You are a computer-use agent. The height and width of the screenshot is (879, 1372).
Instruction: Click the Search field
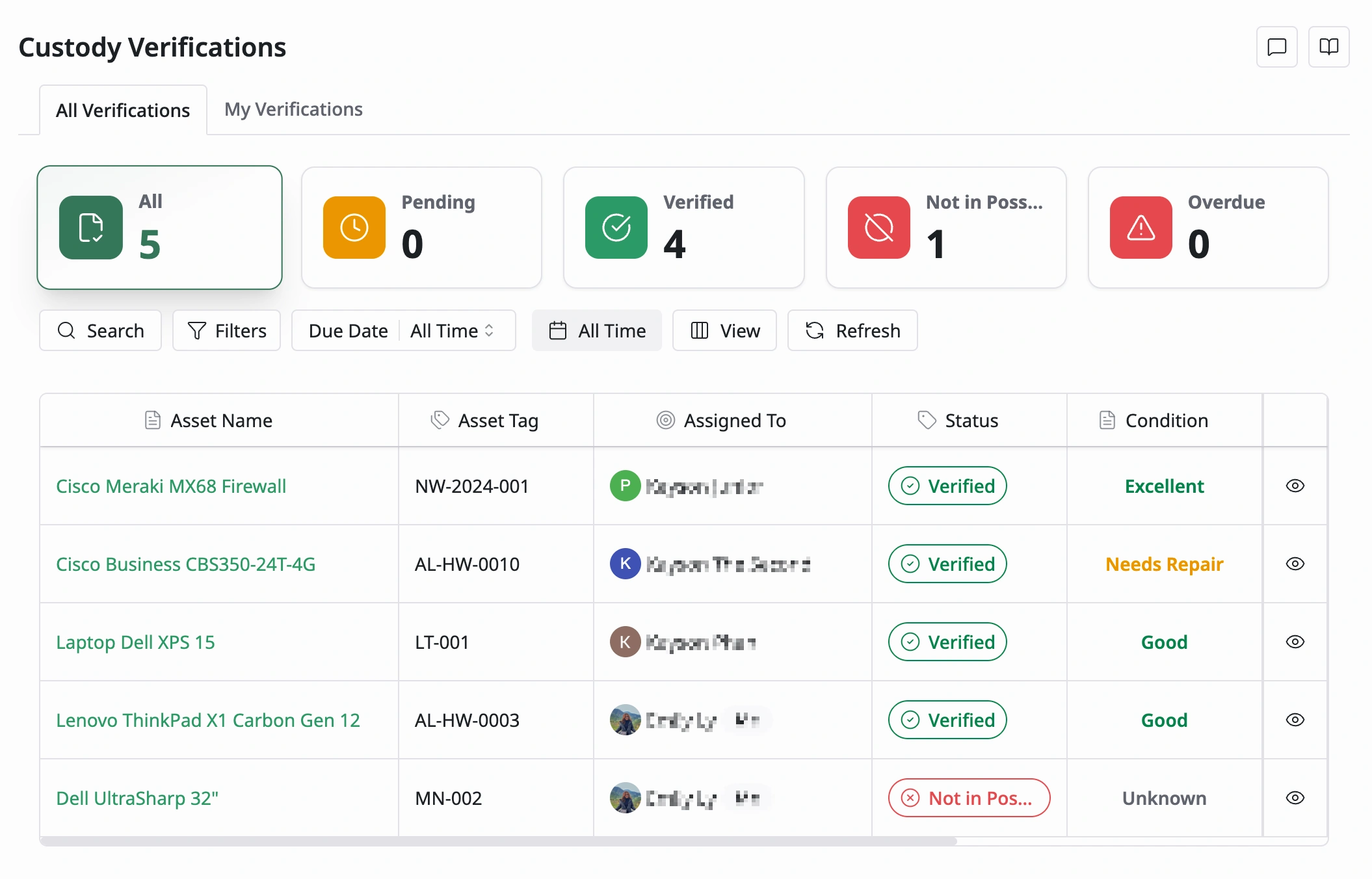point(100,330)
